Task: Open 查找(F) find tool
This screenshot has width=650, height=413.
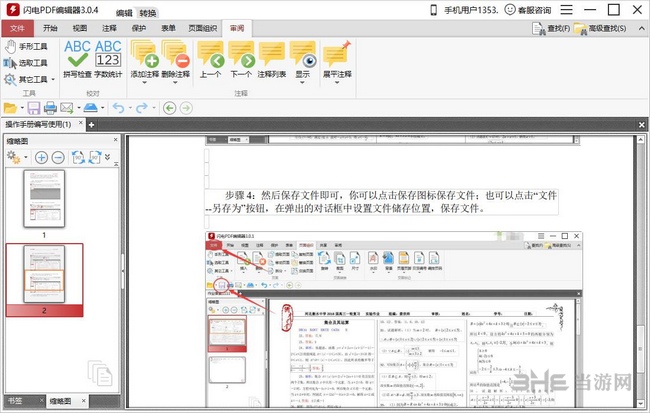Action: point(551,29)
